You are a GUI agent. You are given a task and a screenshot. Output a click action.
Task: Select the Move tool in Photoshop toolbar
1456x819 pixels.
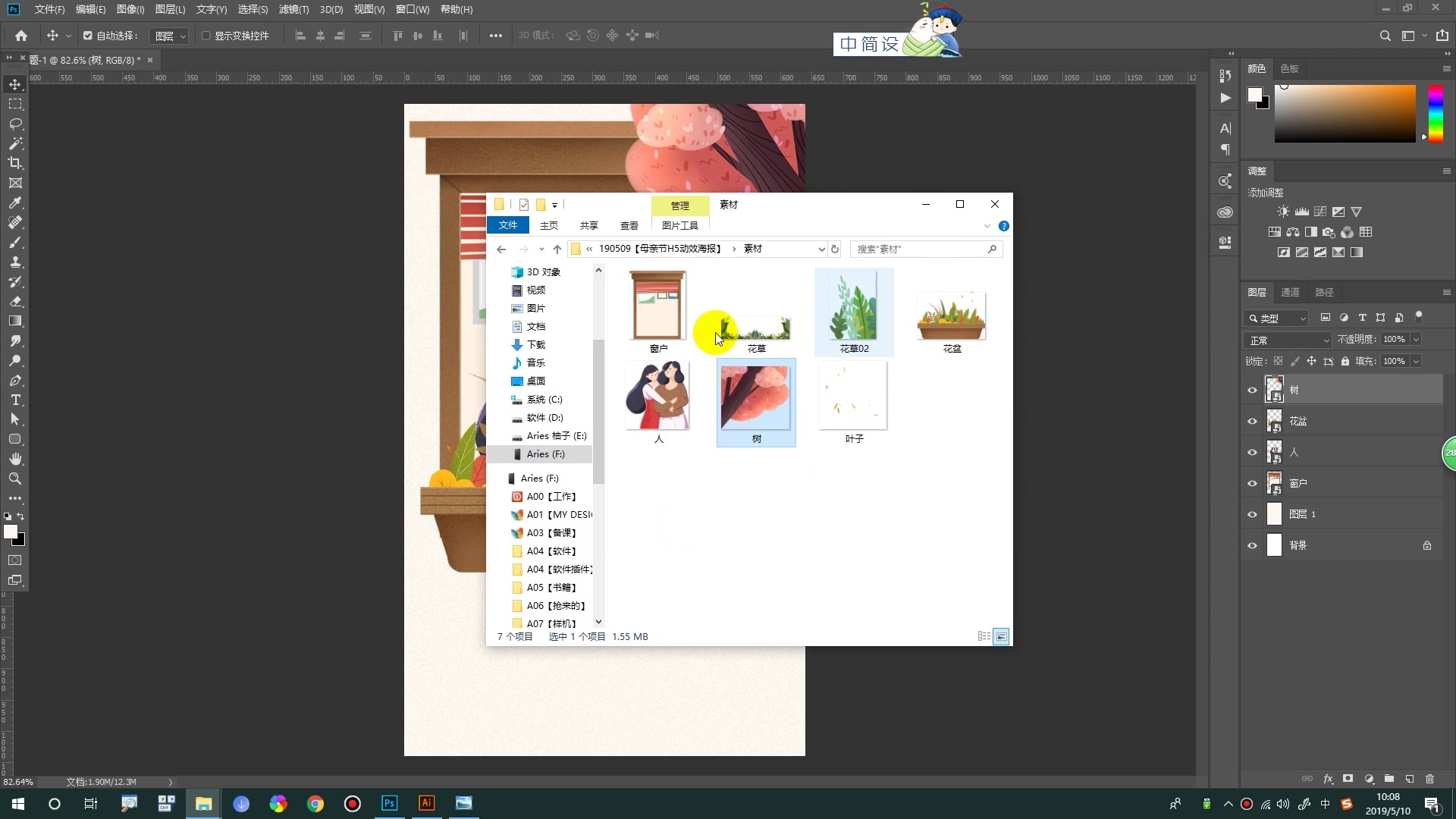coord(15,84)
